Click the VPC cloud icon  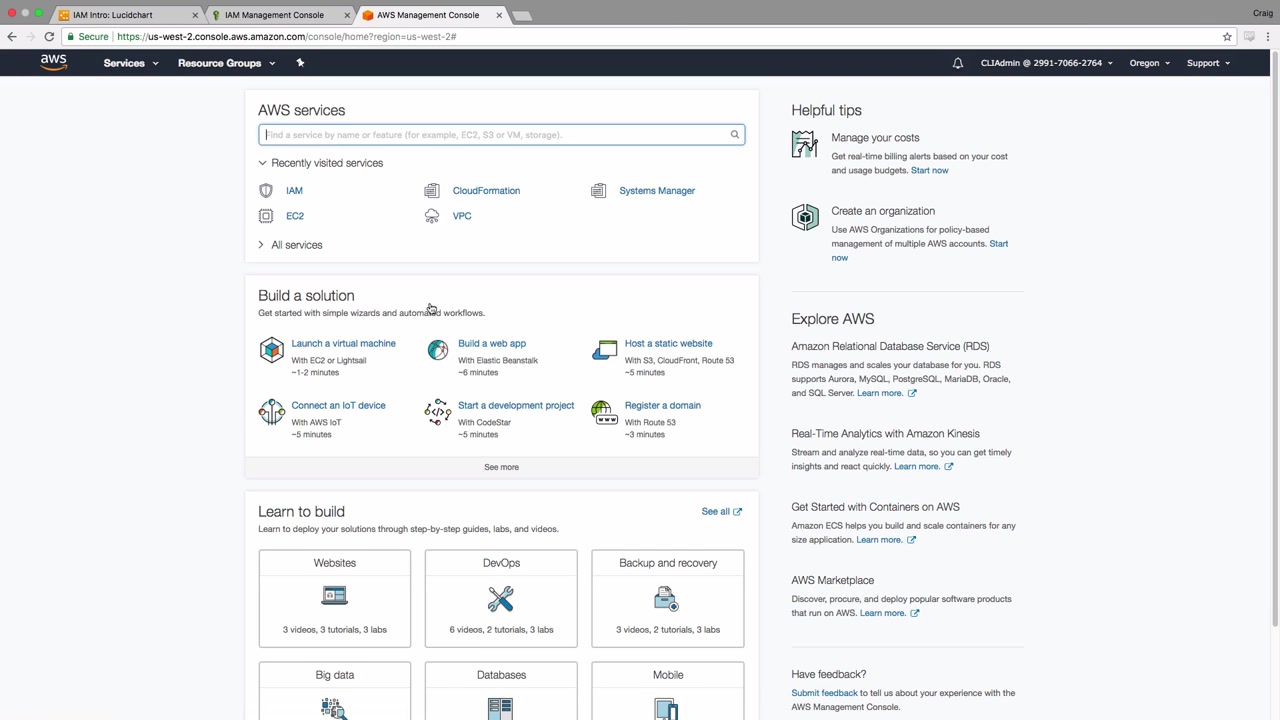tap(432, 216)
